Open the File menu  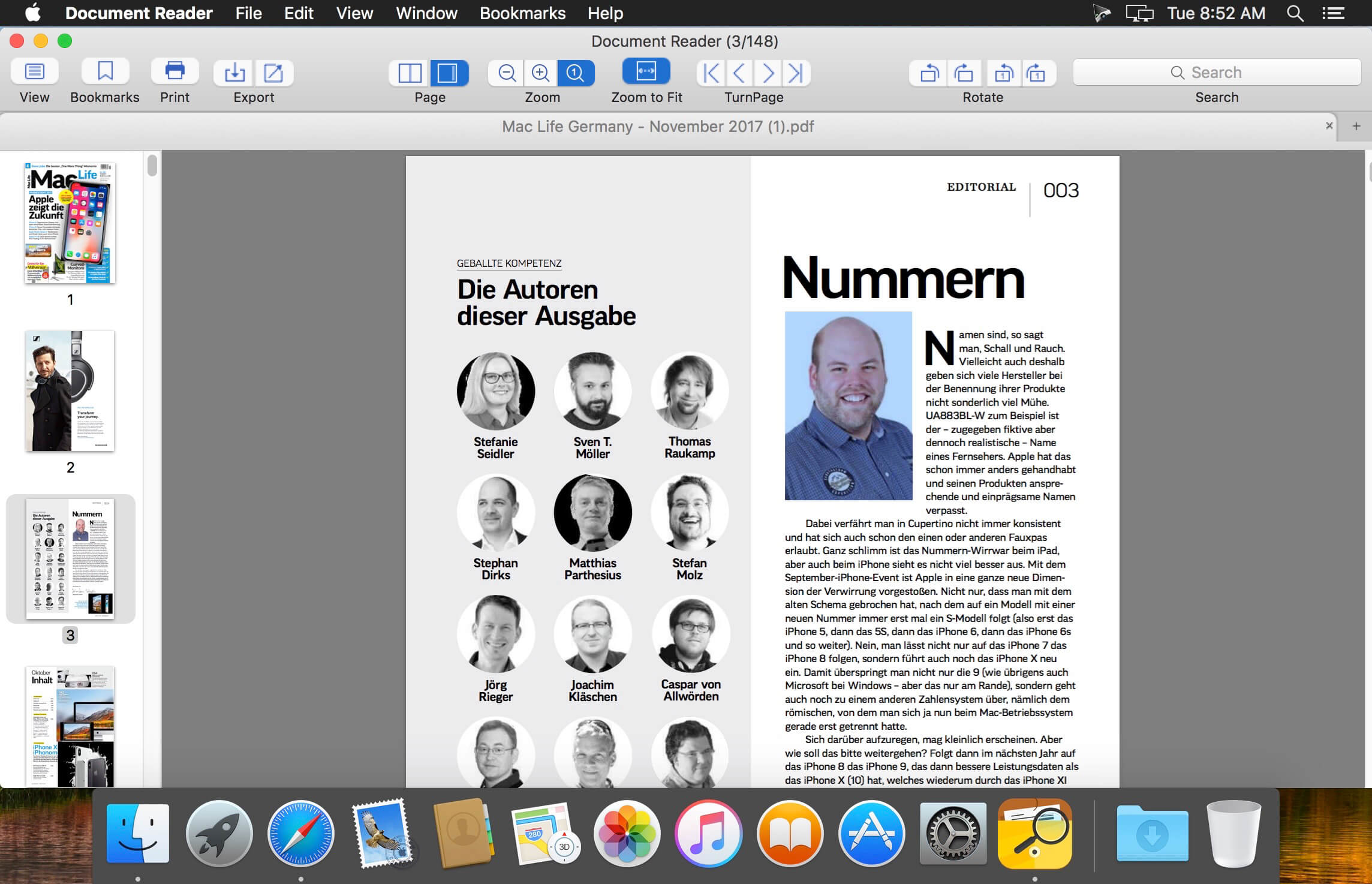[248, 13]
